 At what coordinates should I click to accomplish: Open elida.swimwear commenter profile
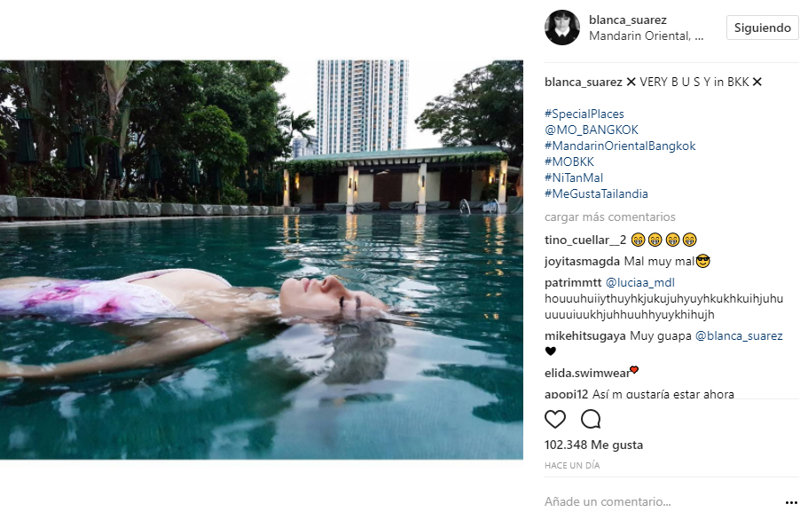[x=587, y=373]
